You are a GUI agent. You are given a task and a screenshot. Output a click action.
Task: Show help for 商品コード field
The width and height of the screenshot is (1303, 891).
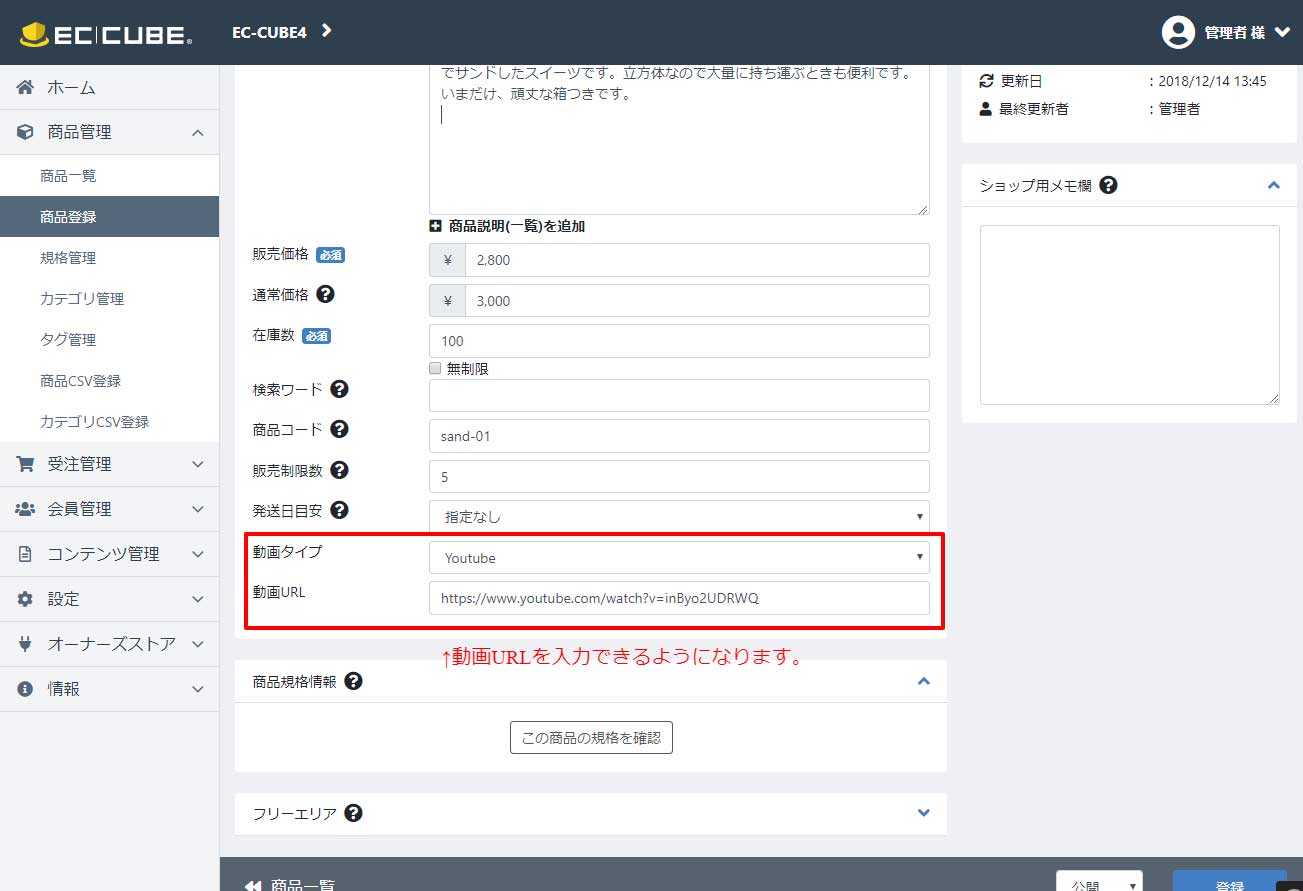point(339,429)
